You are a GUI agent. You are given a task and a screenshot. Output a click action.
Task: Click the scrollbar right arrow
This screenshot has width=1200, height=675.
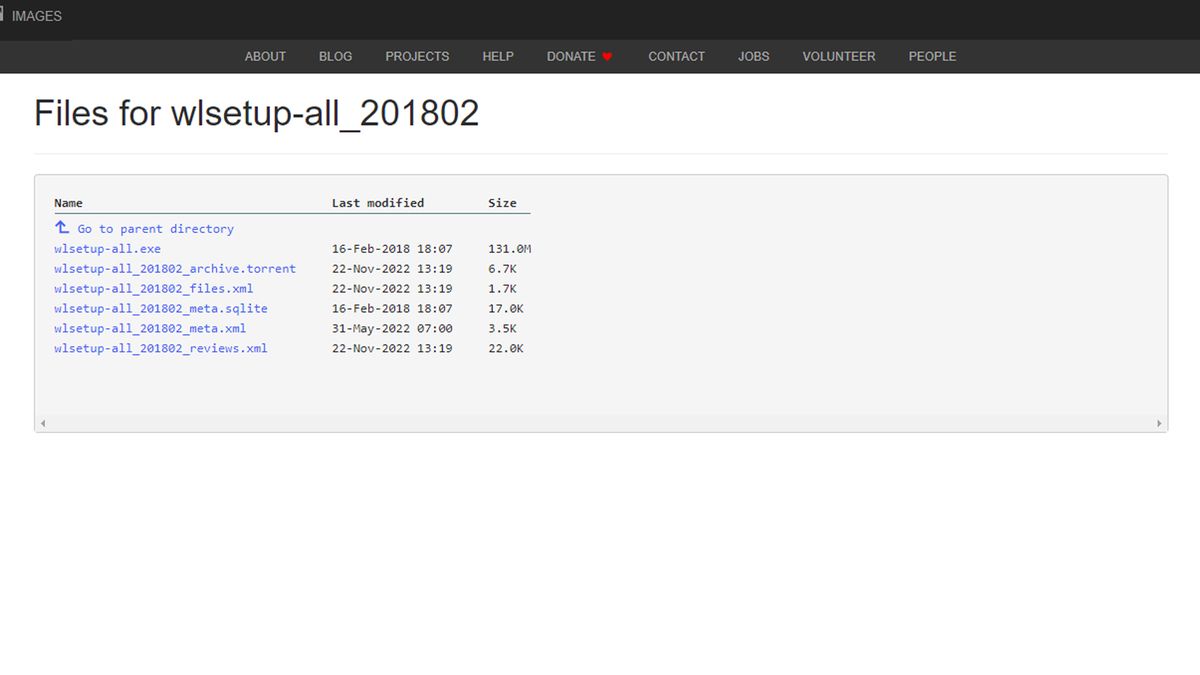(1159, 424)
